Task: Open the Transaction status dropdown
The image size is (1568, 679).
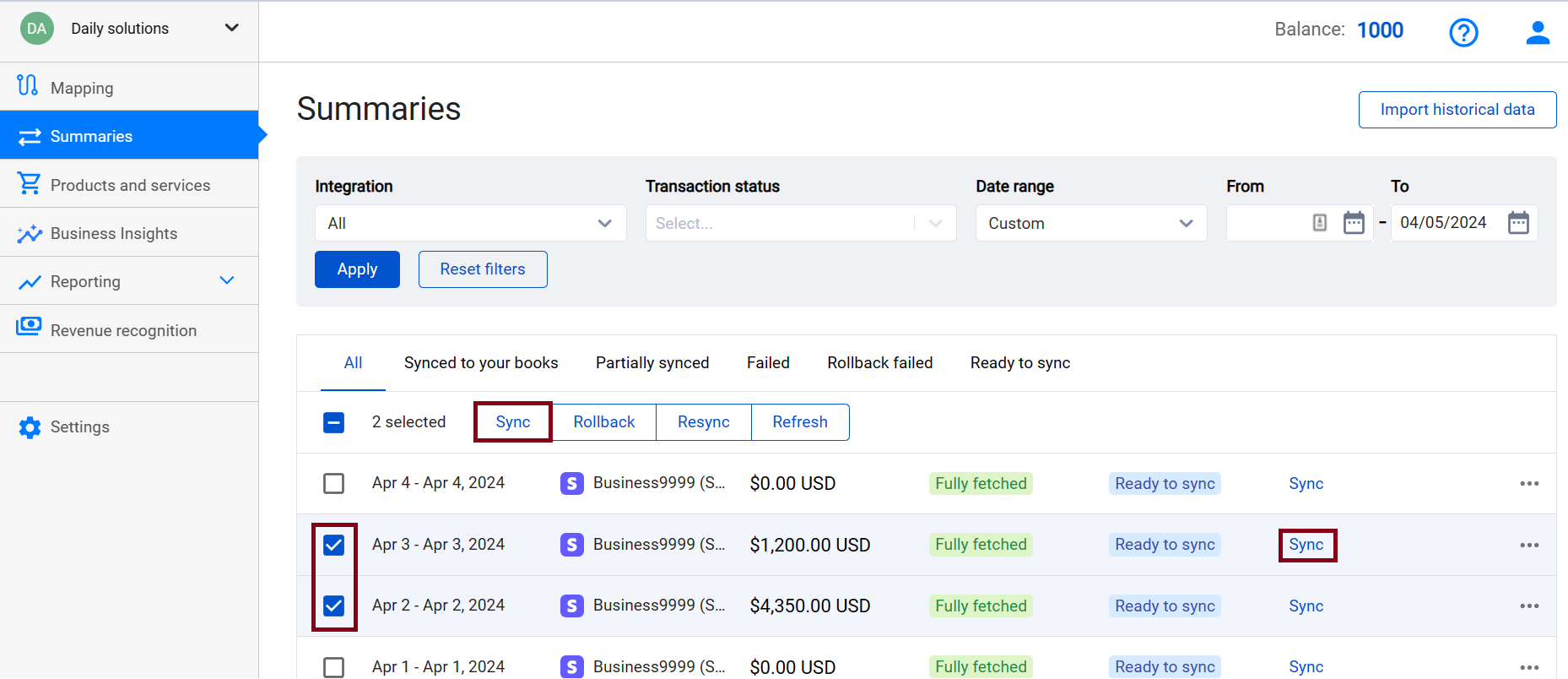Action: [x=800, y=223]
